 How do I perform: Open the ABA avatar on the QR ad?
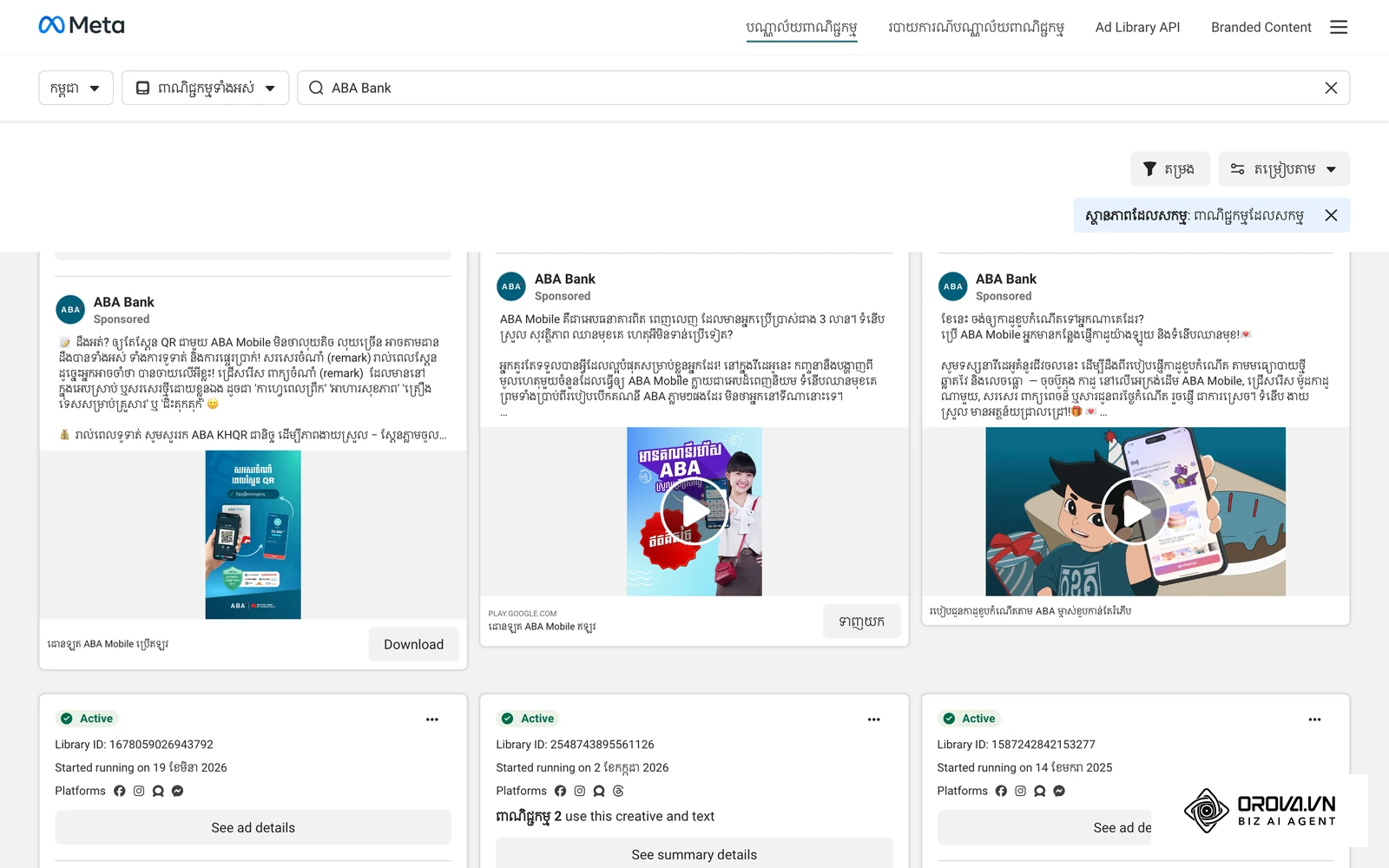[70, 309]
